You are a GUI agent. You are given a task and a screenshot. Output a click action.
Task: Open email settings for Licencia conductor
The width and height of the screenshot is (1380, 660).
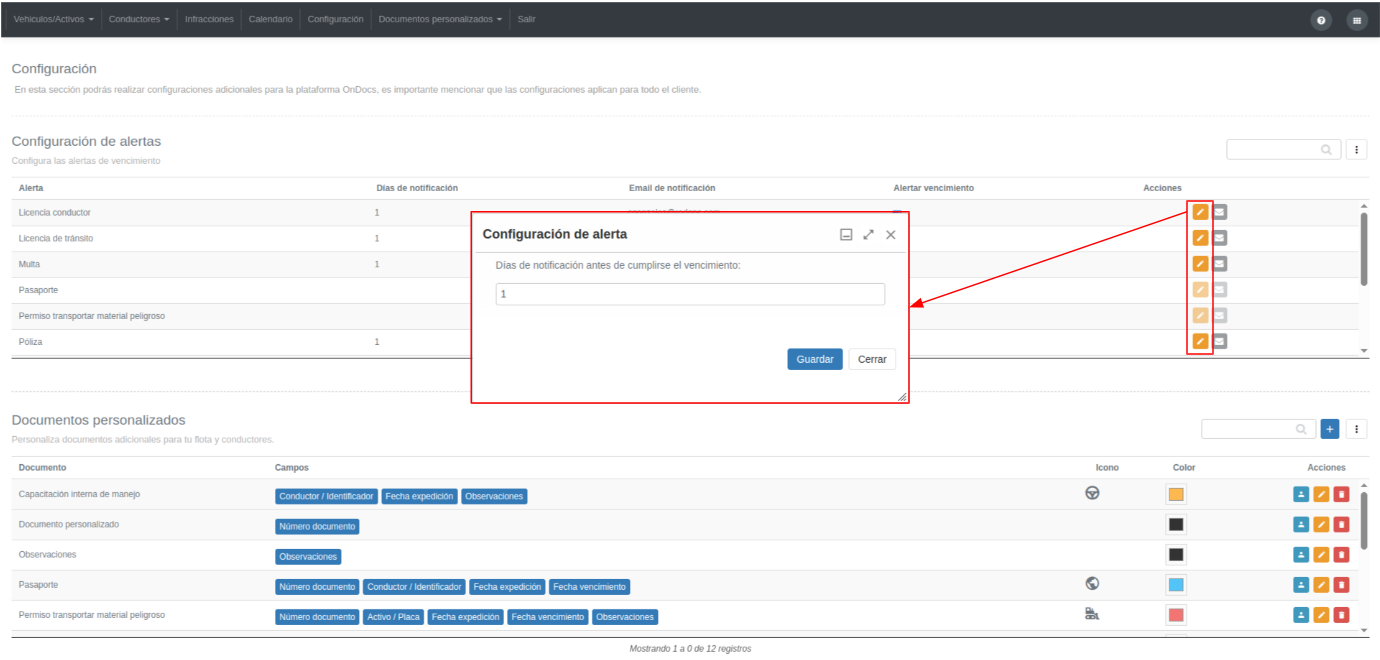click(1220, 212)
